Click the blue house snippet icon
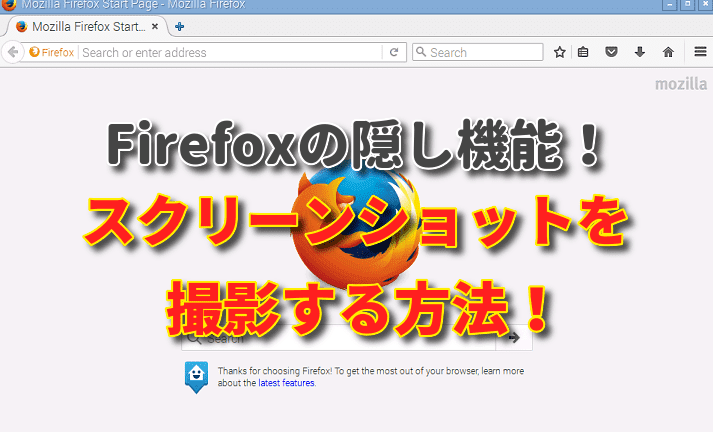The height and width of the screenshot is (432, 713). [x=196, y=377]
